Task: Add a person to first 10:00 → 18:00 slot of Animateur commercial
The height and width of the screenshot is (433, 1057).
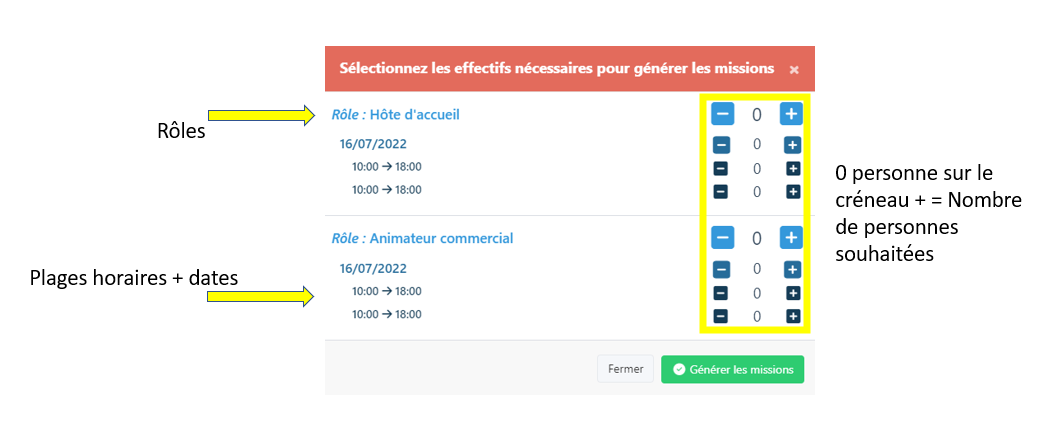Action: [x=792, y=293]
